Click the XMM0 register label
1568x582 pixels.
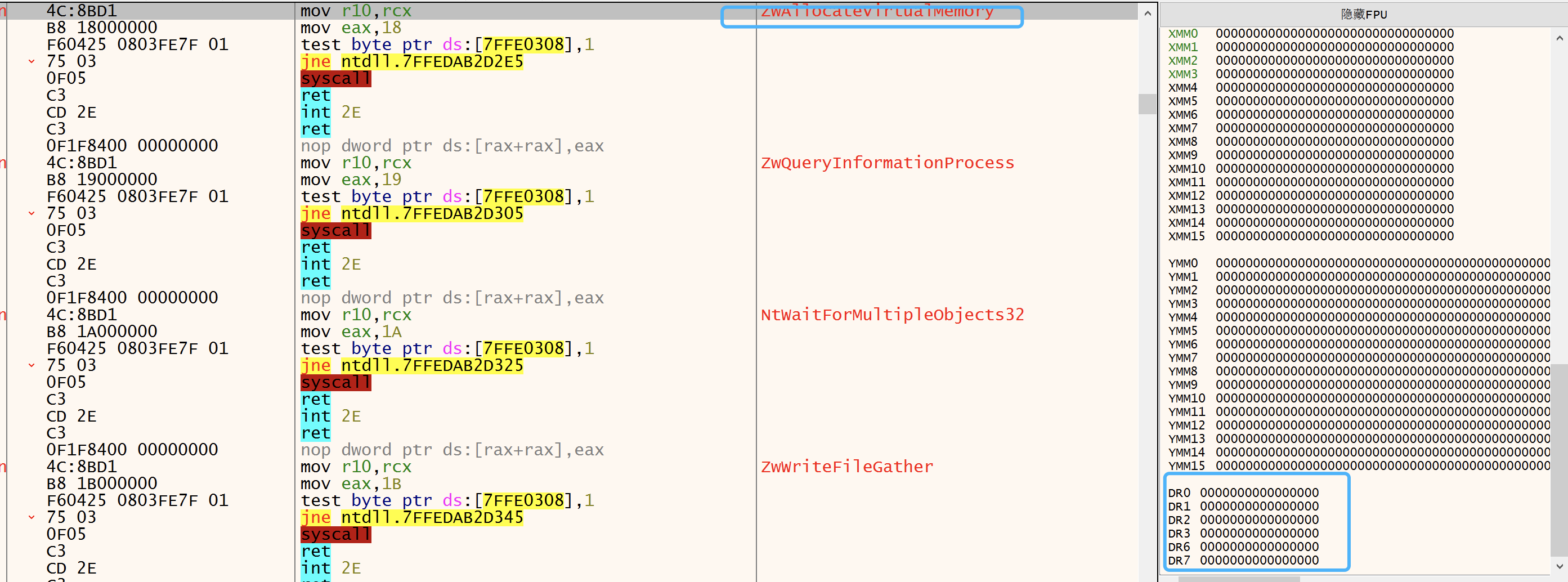click(x=1182, y=33)
